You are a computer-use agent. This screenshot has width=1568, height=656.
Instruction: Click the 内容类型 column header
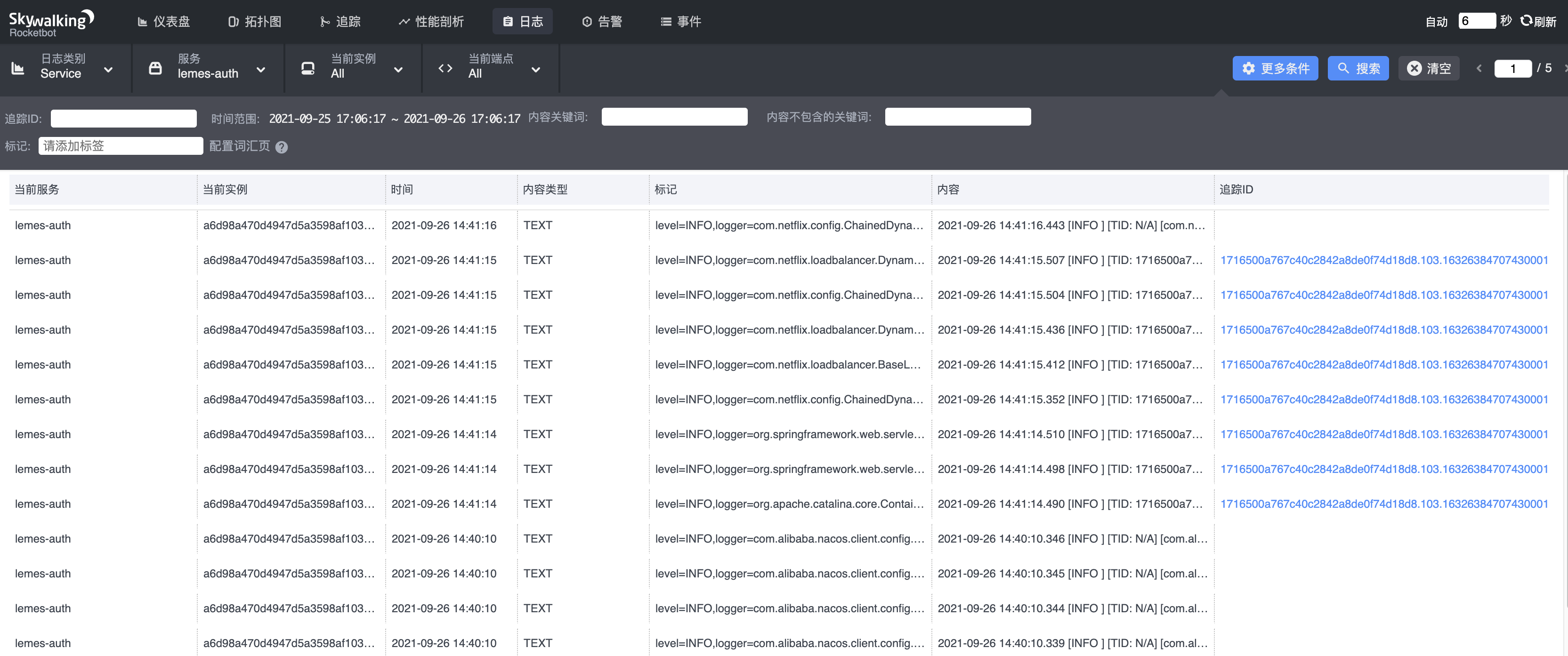point(582,189)
